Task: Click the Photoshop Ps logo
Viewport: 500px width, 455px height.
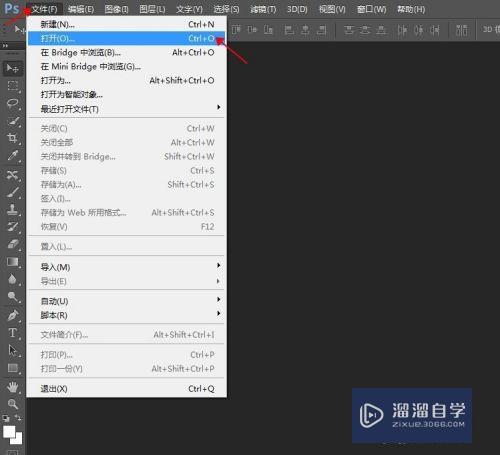Action: (x=12, y=8)
